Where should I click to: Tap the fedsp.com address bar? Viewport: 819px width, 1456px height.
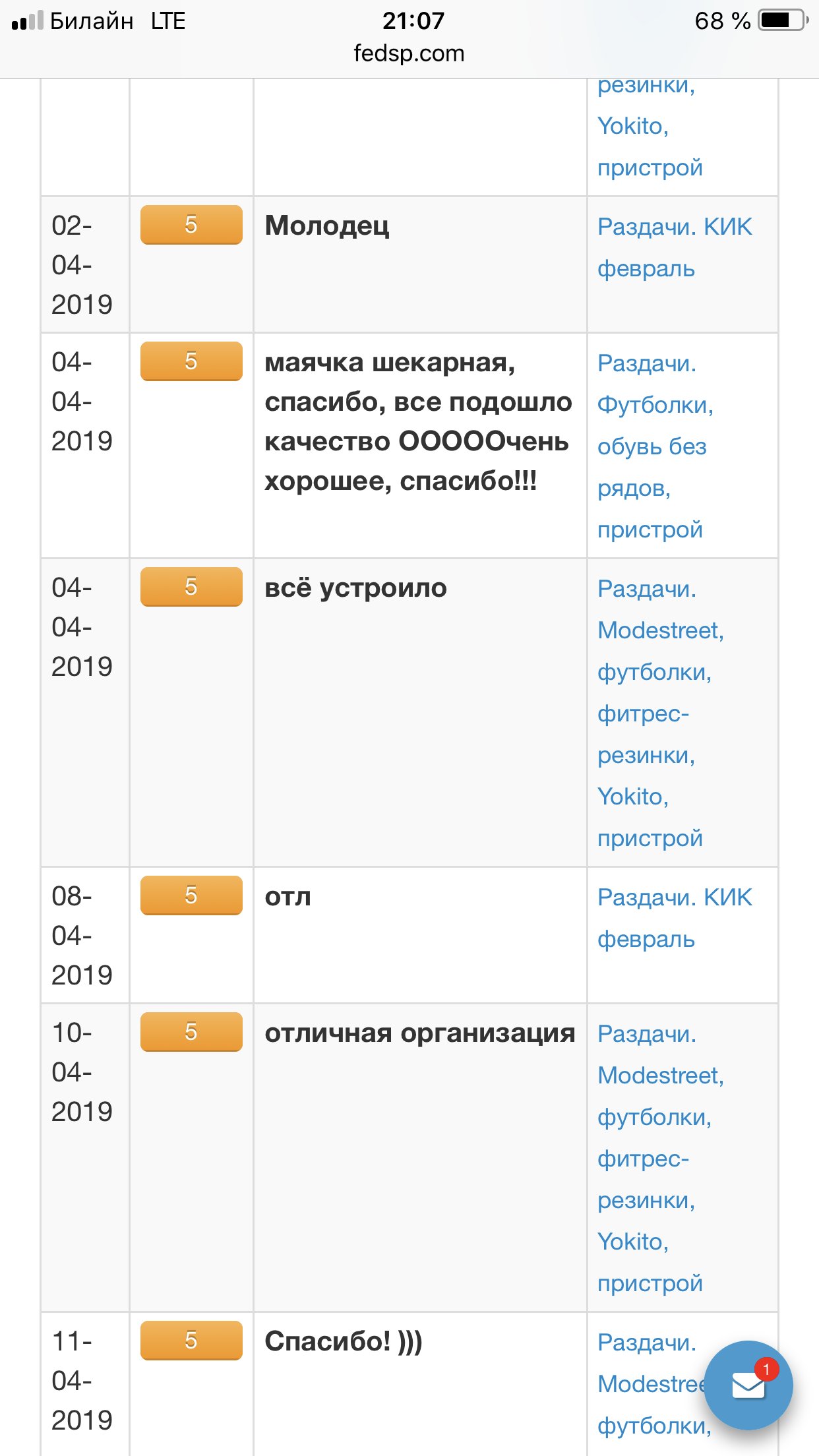click(409, 53)
